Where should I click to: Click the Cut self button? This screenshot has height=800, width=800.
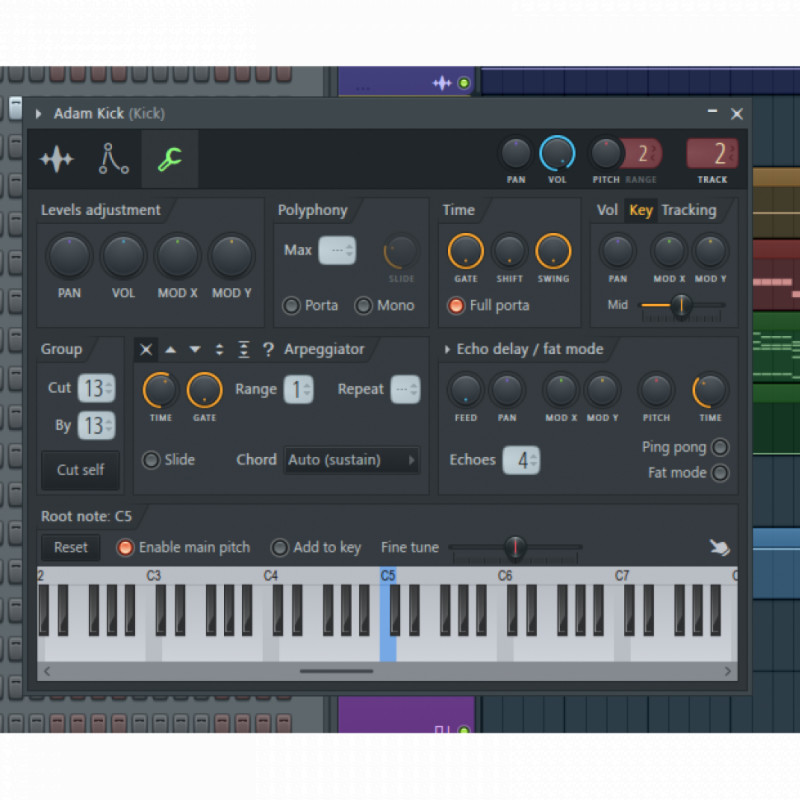[81, 470]
